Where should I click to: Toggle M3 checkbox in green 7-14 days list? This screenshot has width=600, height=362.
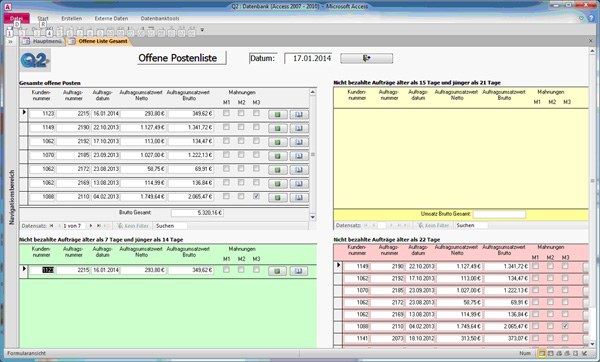256,270
